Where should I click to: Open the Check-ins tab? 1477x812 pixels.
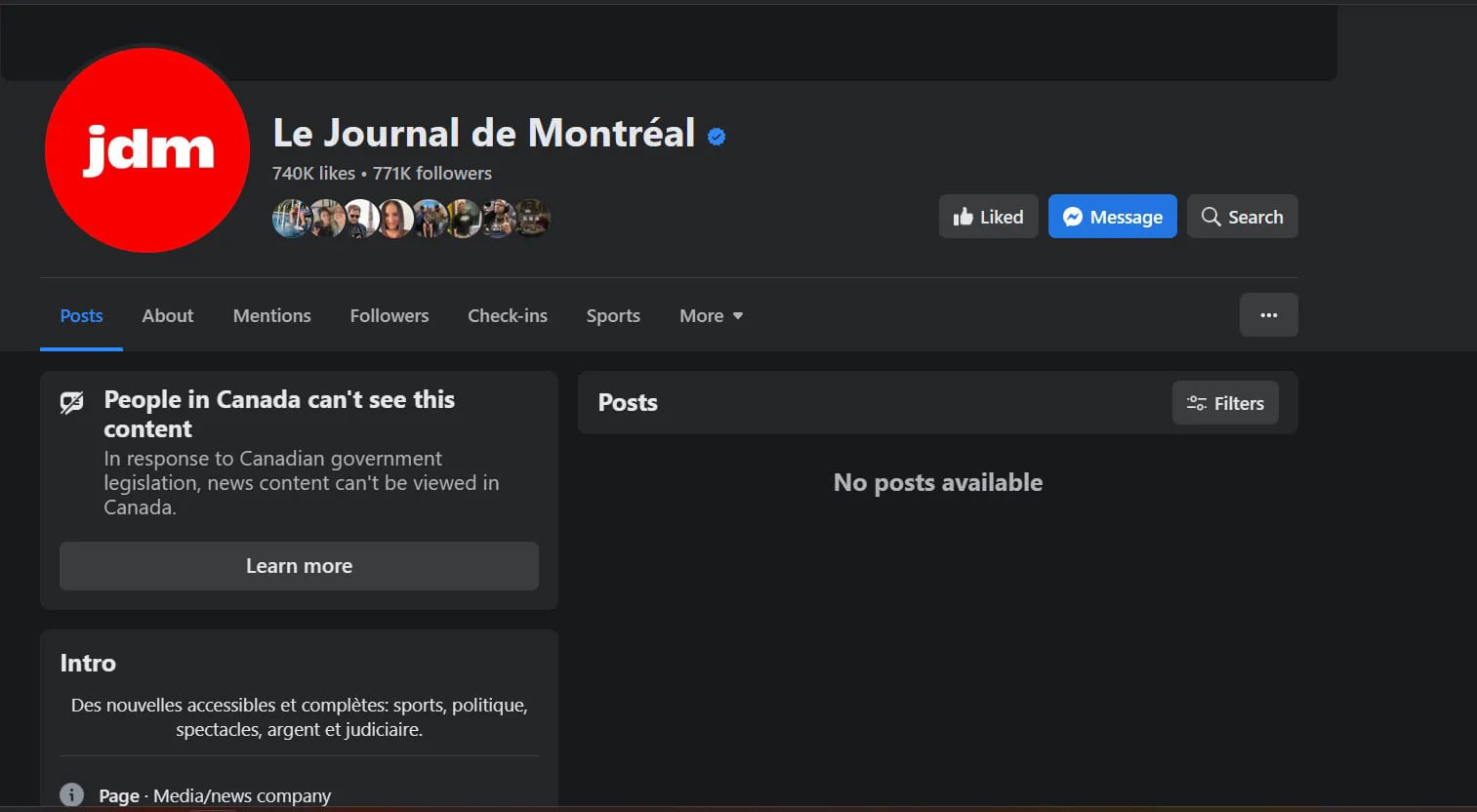coord(508,315)
